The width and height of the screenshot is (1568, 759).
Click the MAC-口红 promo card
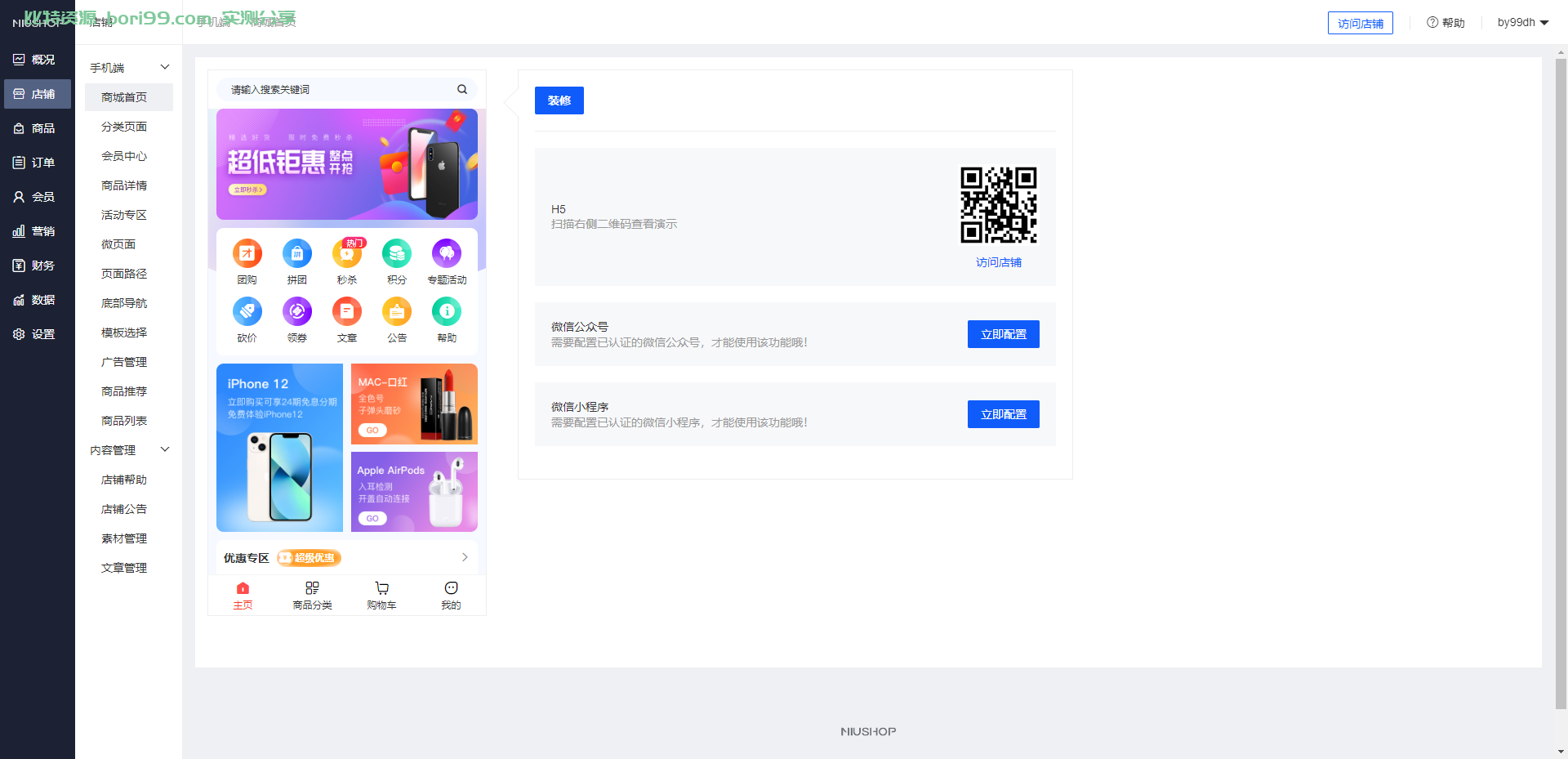(x=414, y=404)
